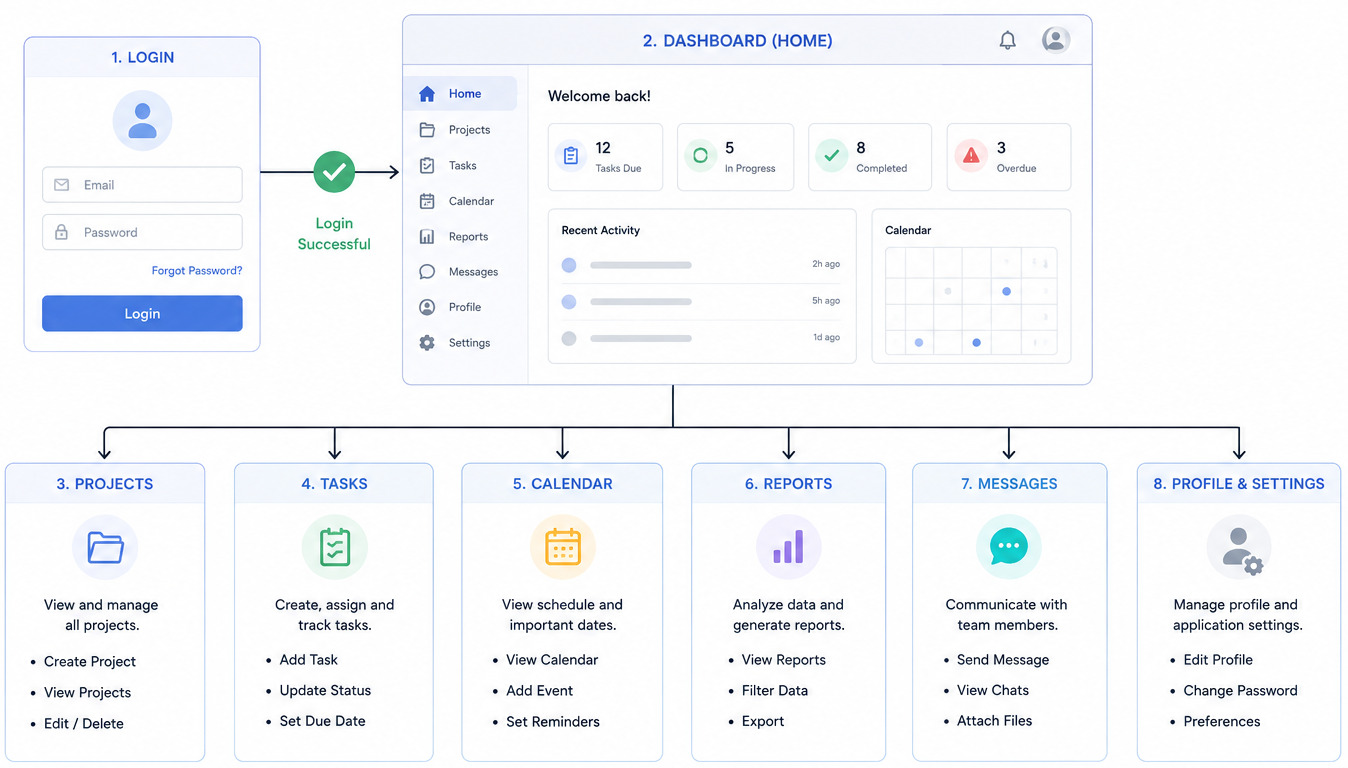Open Settings label in the dashboard sidebar
Image resolution: width=1348 pixels, height=768 pixels.
pos(469,343)
